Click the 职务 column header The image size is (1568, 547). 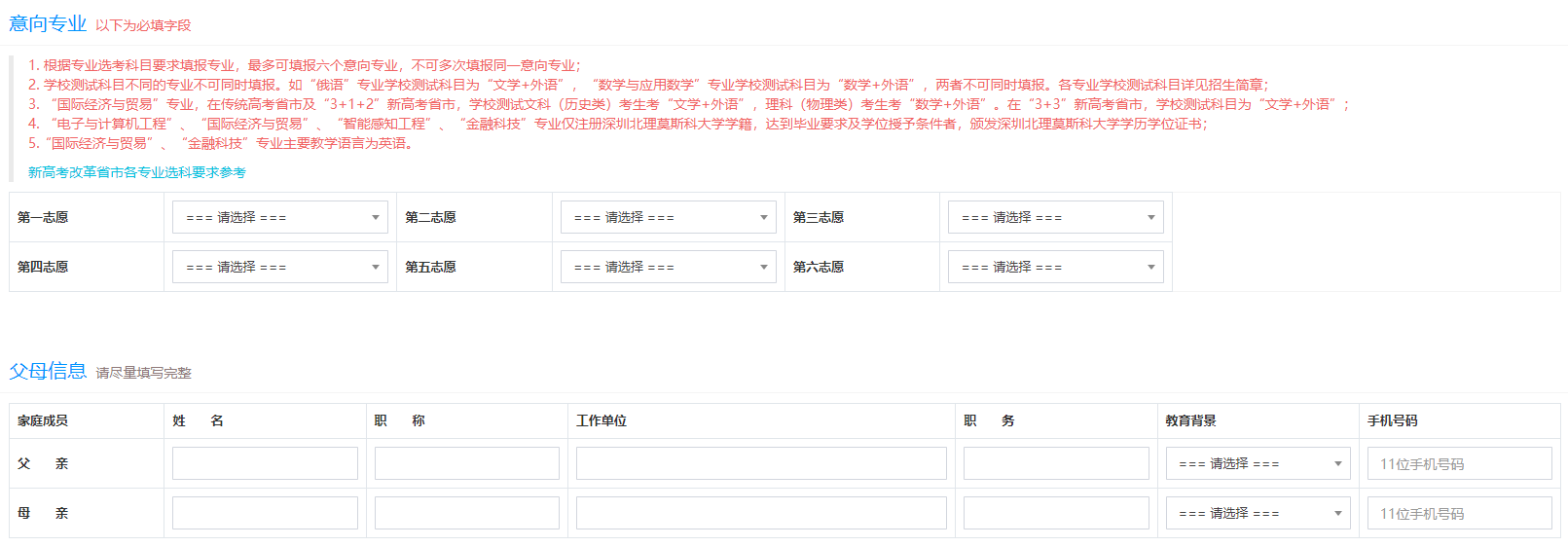click(x=990, y=420)
